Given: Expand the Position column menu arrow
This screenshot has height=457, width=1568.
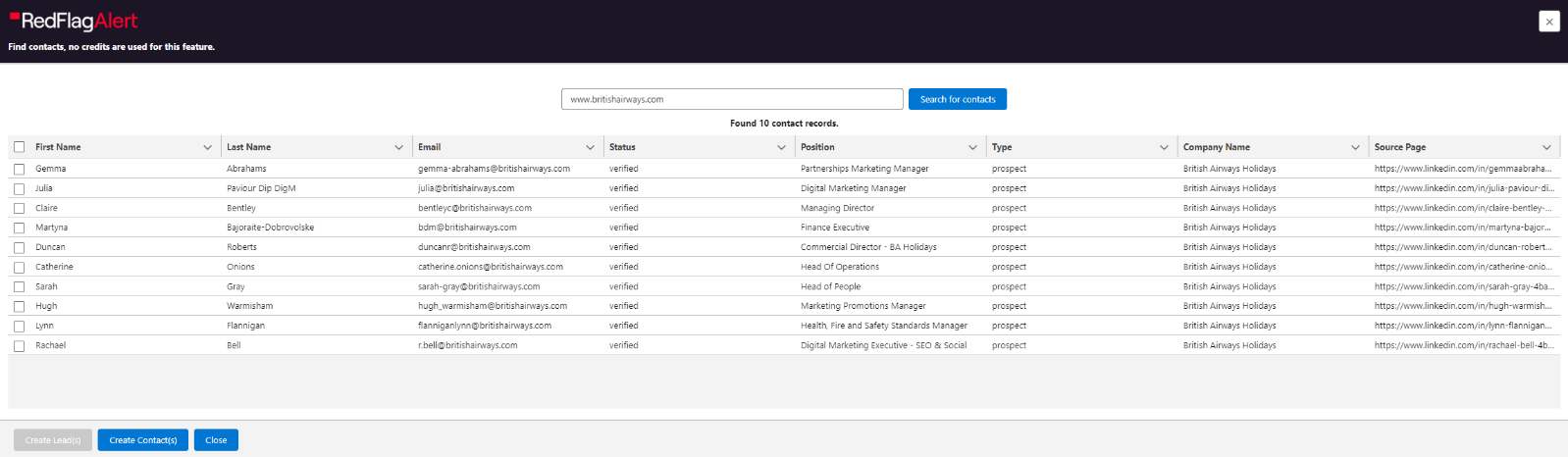Looking at the screenshot, I should [x=972, y=147].
